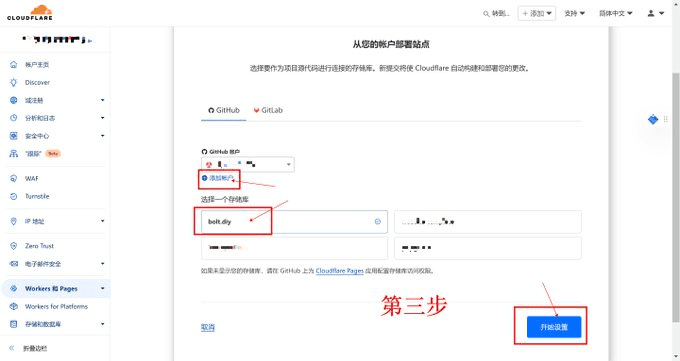Click the Cloudflare logo
The width and height of the screenshot is (680, 361).
coord(29,13)
